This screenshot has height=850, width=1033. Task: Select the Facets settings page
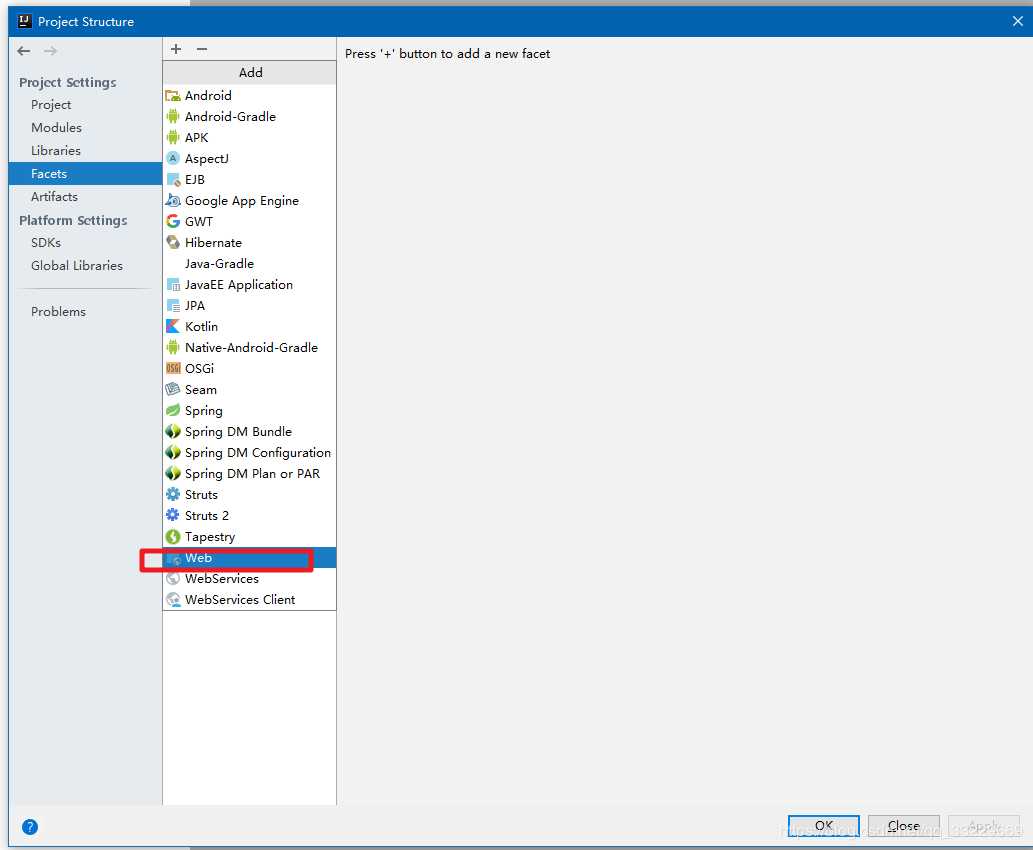[86, 174]
